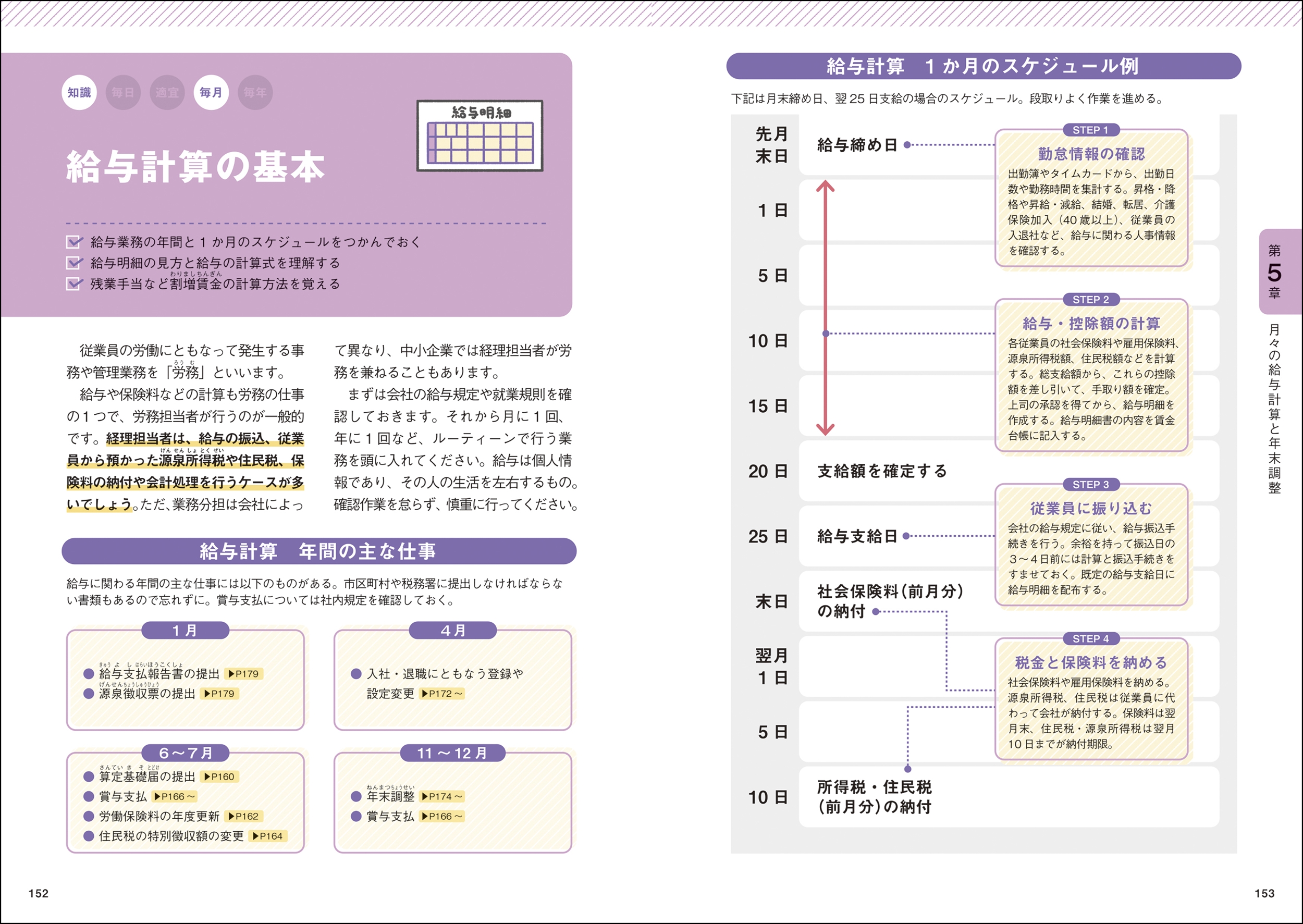Click the 給与支給日 schedule entry

857,536
